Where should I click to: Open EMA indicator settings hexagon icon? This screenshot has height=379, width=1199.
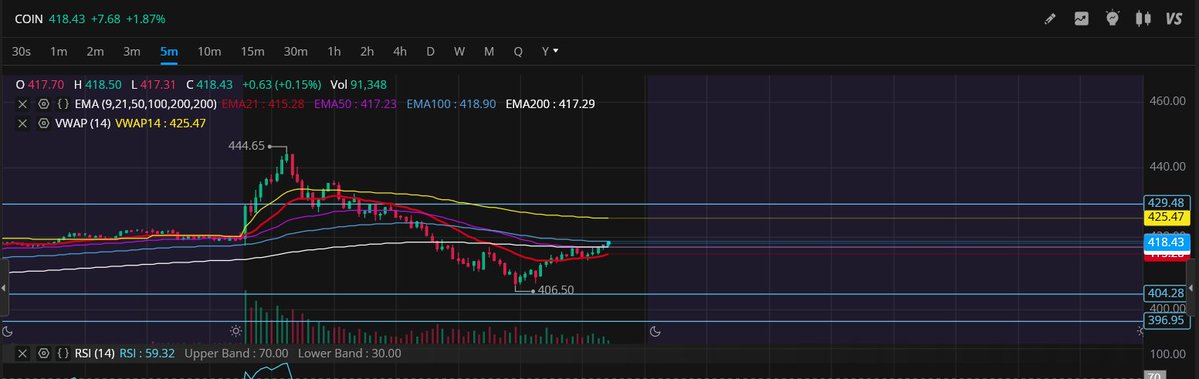(x=44, y=104)
